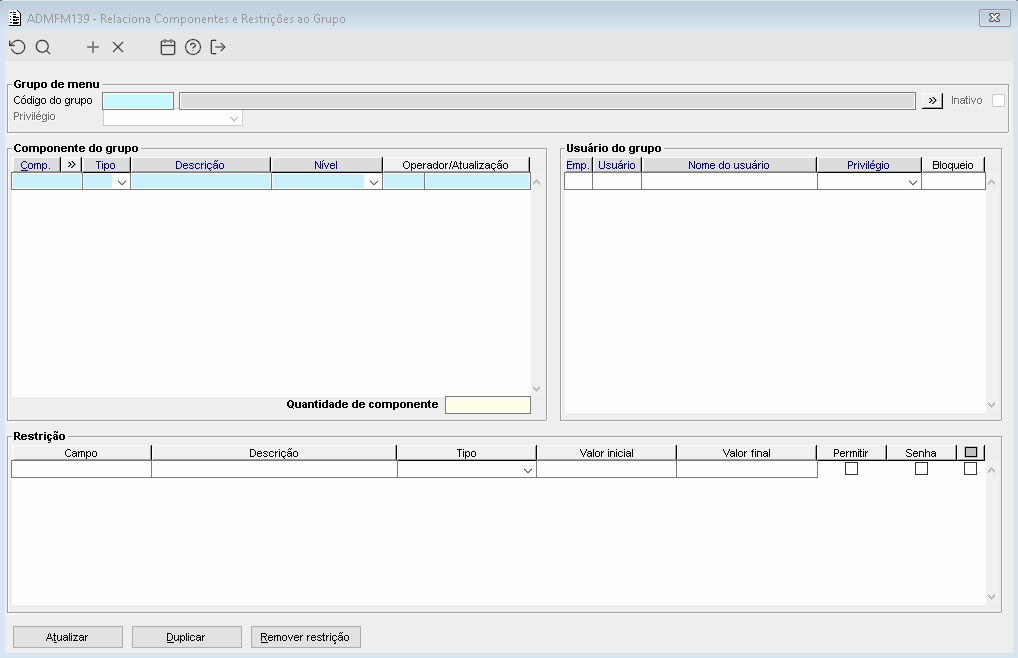The height and width of the screenshot is (658, 1018).
Task: Click the Quantidade de componente field
Action: pos(488,405)
